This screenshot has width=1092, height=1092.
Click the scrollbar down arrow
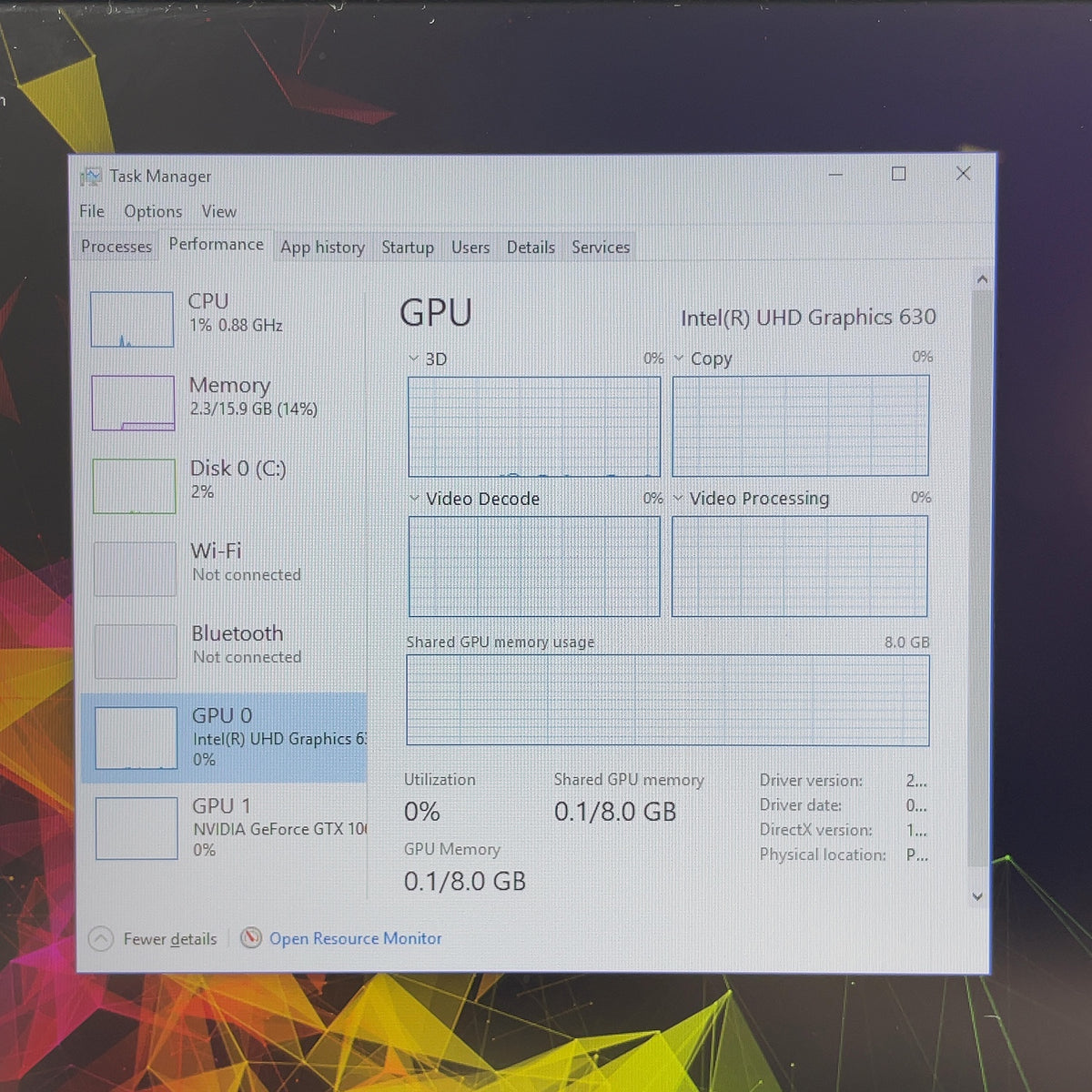pos(977,896)
